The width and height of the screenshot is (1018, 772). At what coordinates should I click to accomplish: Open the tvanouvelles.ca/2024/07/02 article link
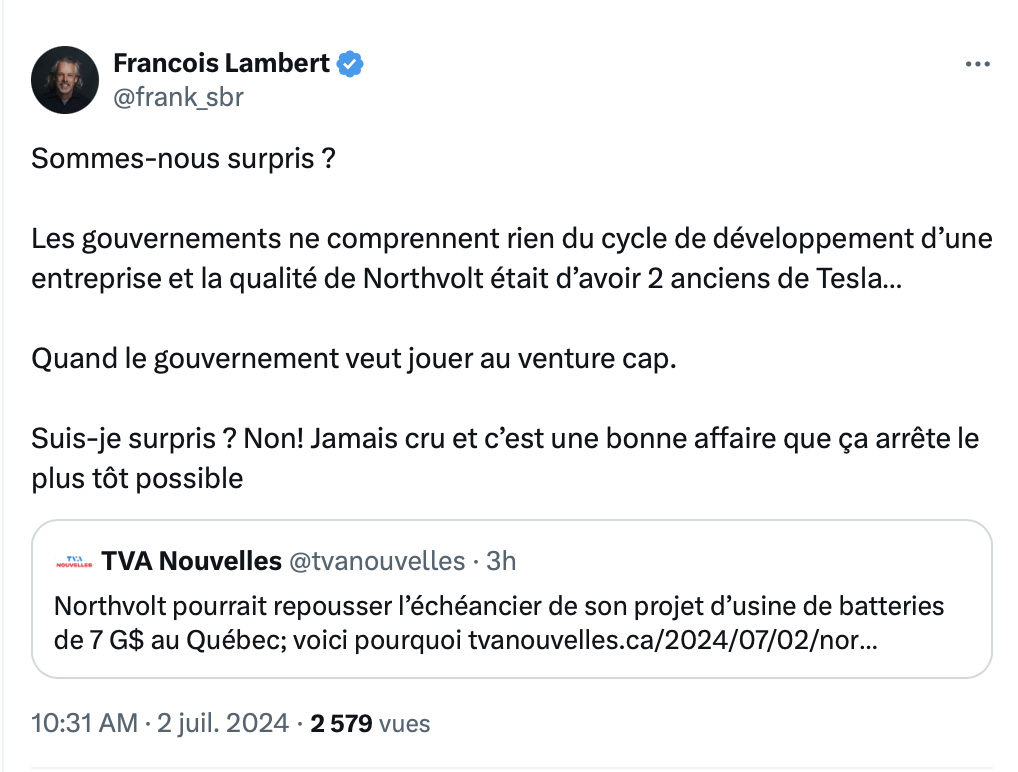pos(673,640)
